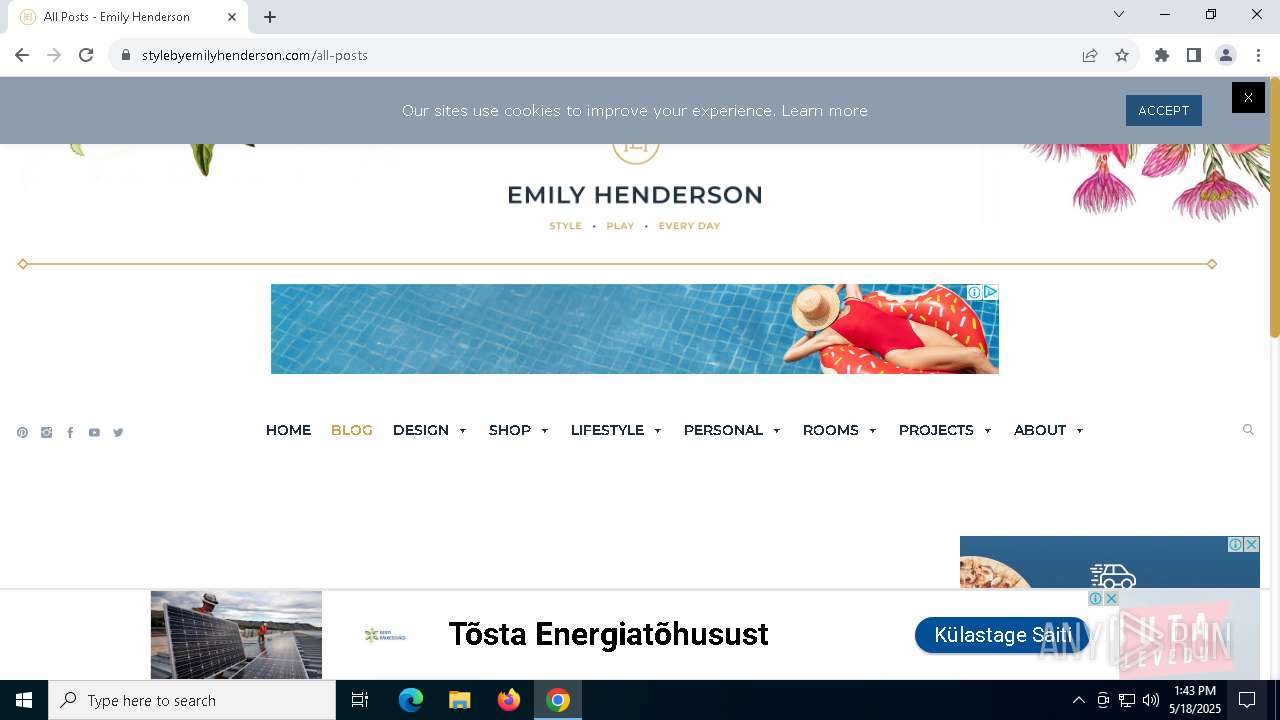
Task: Open the PERSONAL menu item
Action: [723, 430]
